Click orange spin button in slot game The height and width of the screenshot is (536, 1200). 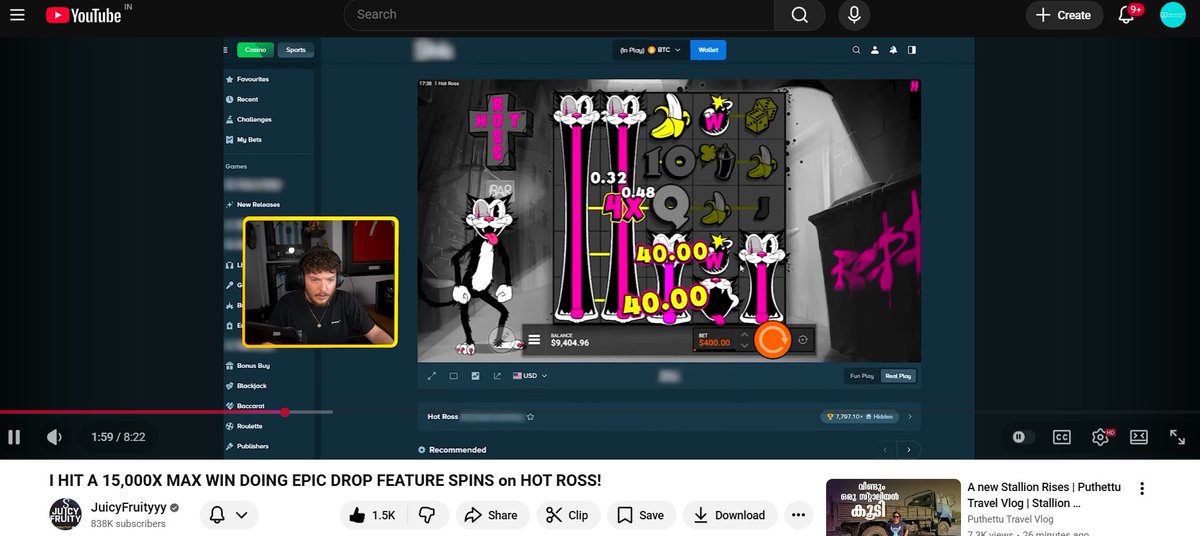[x=772, y=340]
